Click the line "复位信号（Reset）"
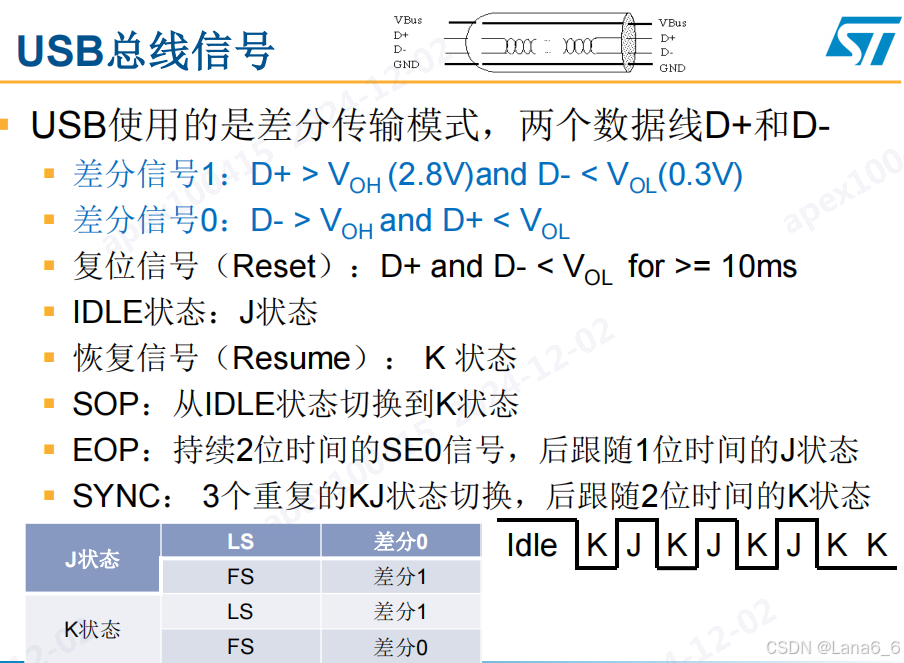Image resolution: width=904 pixels, height=663 pixels. coord(435,267)
